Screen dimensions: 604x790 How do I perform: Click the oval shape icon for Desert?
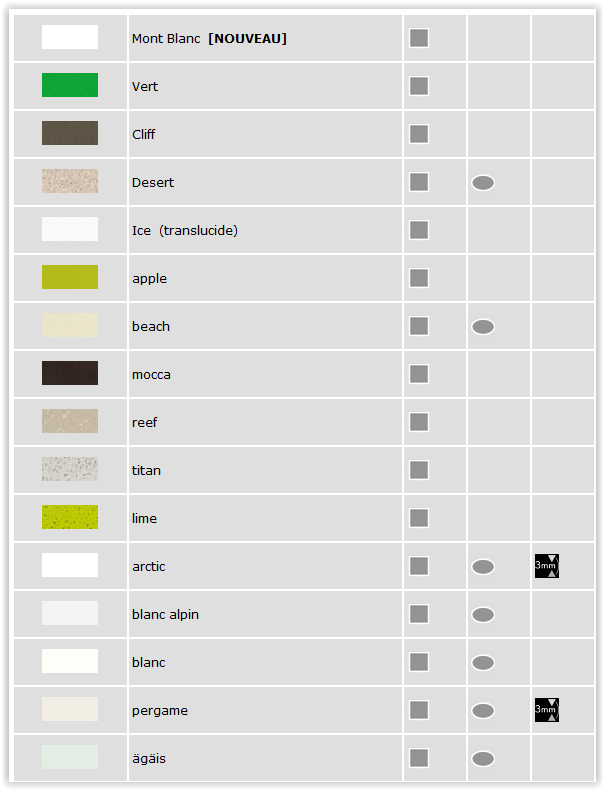point(483,182)
